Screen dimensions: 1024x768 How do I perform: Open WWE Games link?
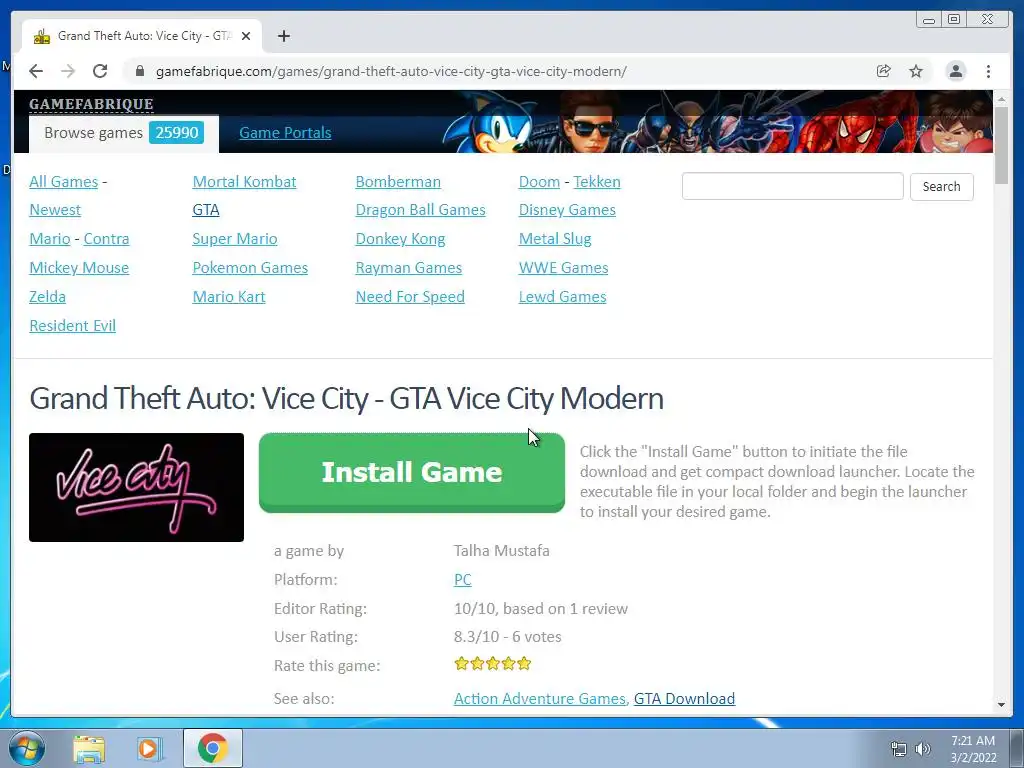[563, 268]
